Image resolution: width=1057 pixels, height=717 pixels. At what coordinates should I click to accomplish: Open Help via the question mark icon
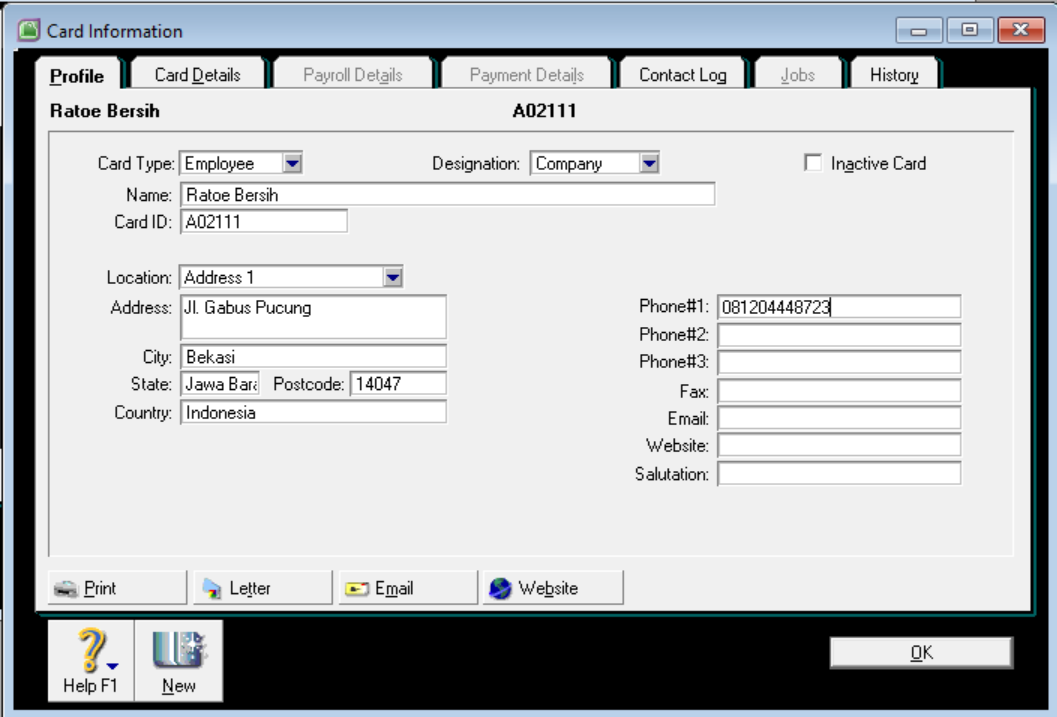pyautogui.click(x=88, y=649)
